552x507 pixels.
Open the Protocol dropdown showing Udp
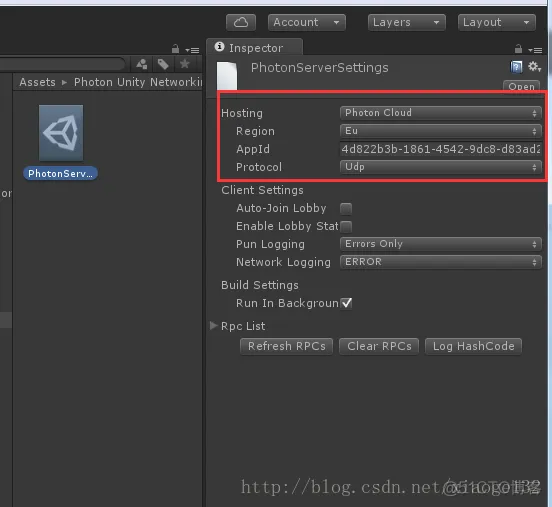pos(440,167)
